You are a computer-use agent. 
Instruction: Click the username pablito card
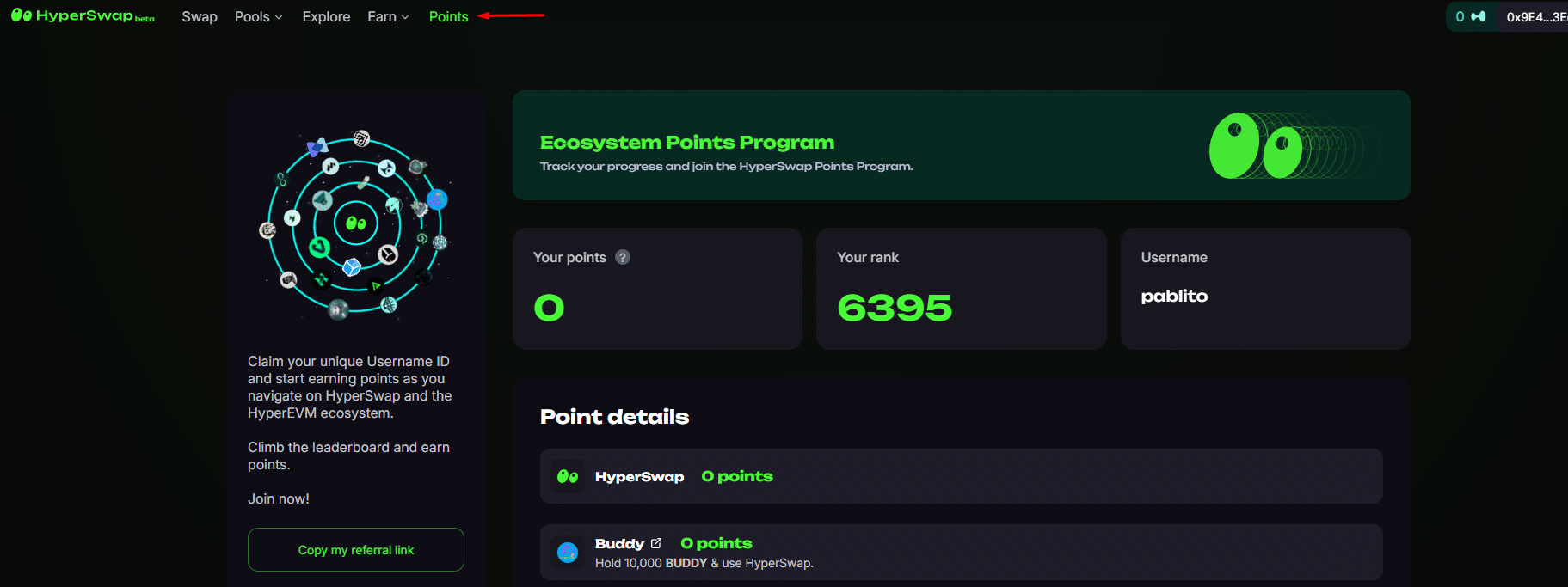[1264, 289]
